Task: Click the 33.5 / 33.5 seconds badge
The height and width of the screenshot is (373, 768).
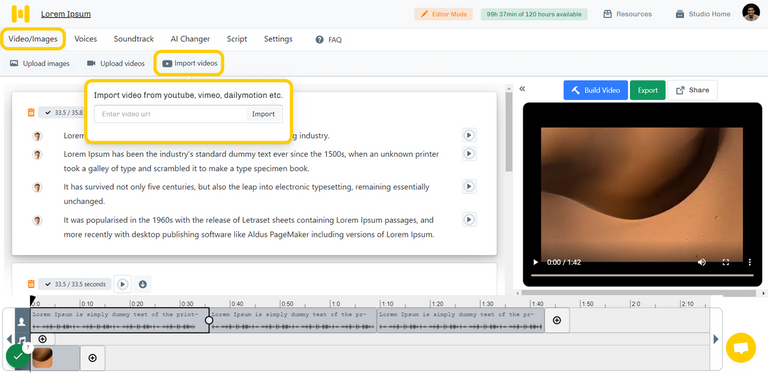Action: [x=75, y=284]
